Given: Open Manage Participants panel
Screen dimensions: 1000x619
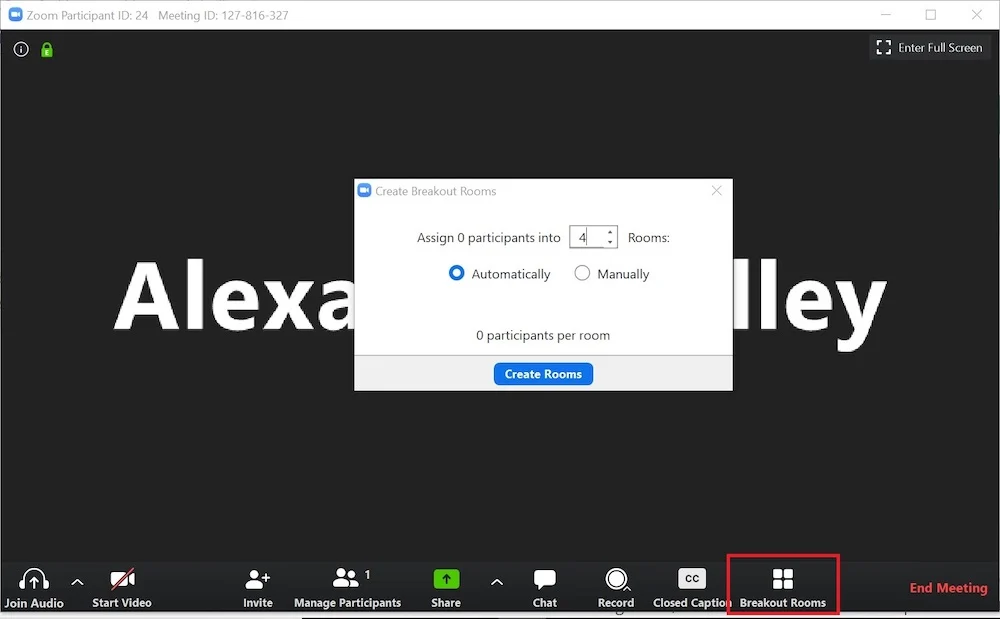Looking at the screenshot, I should 348,588.
